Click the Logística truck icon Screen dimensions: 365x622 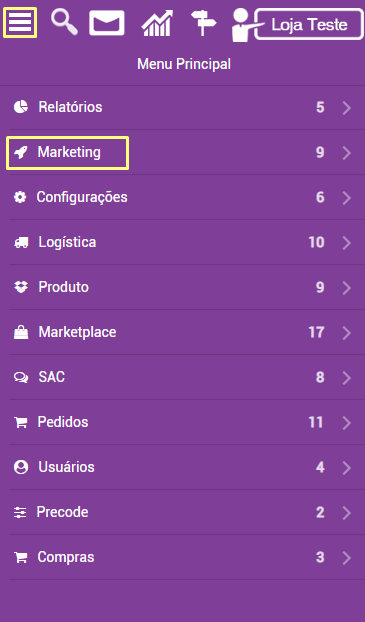click(21, 242)
